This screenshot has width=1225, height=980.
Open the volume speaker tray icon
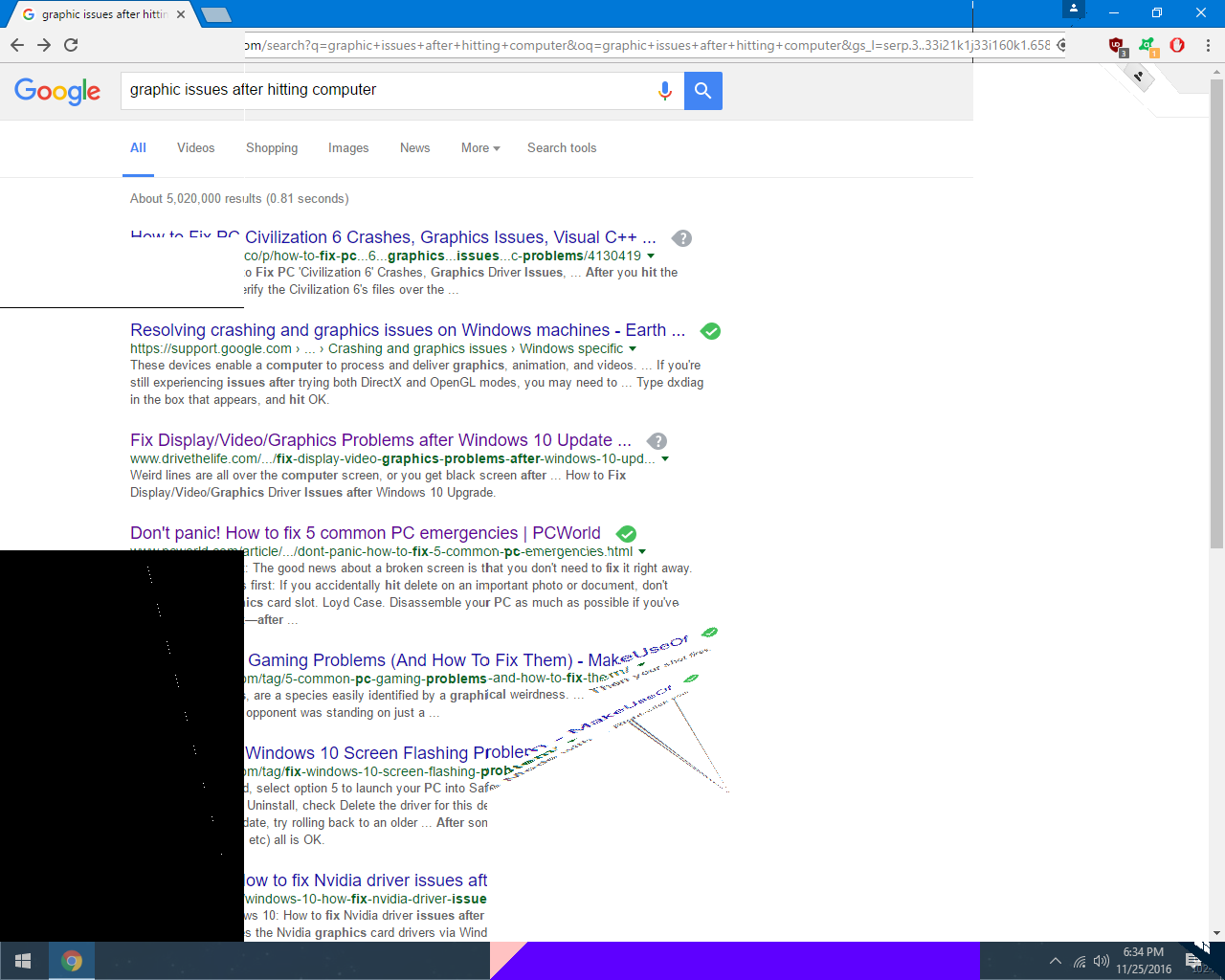point(1102,961)
